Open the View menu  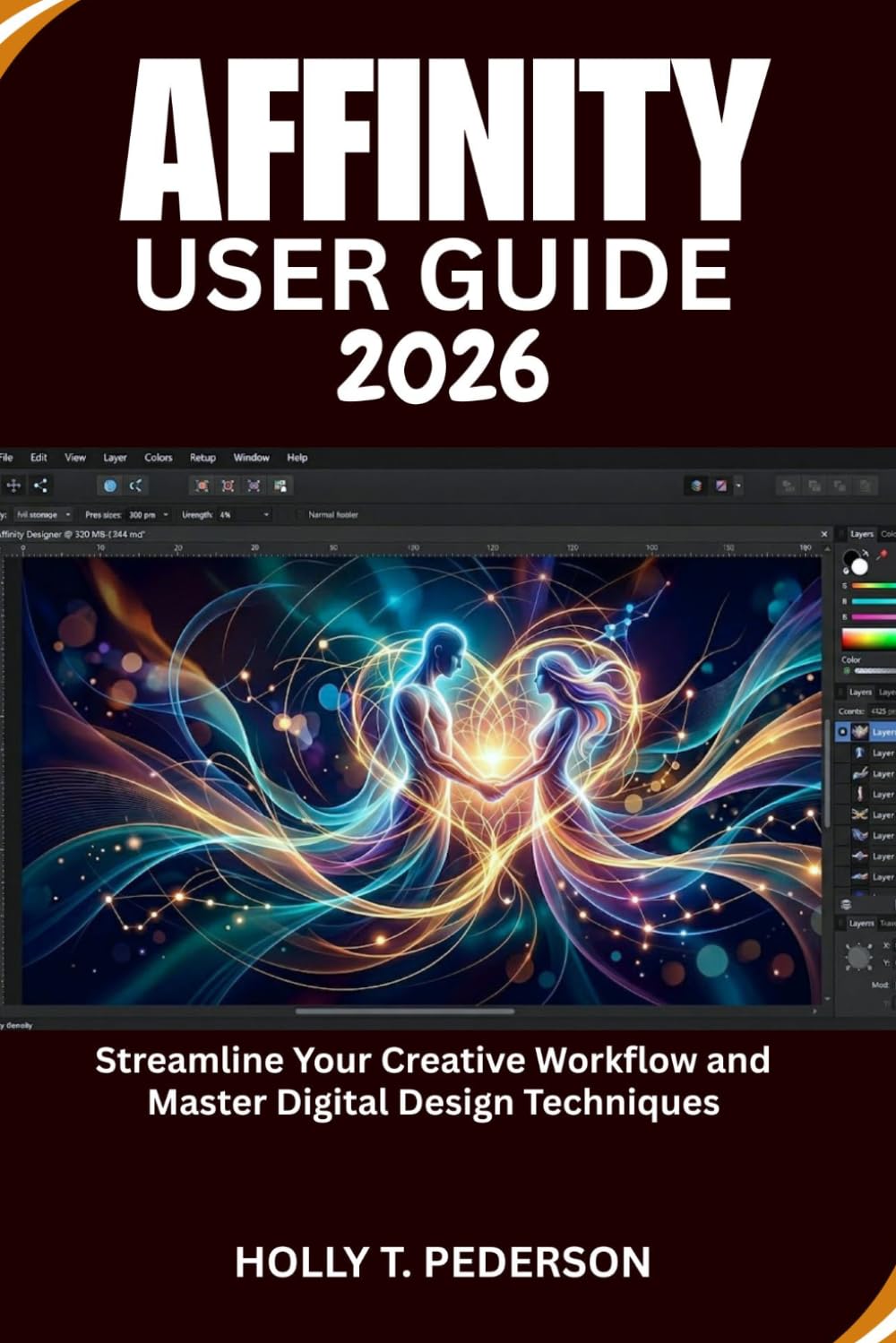75,457
